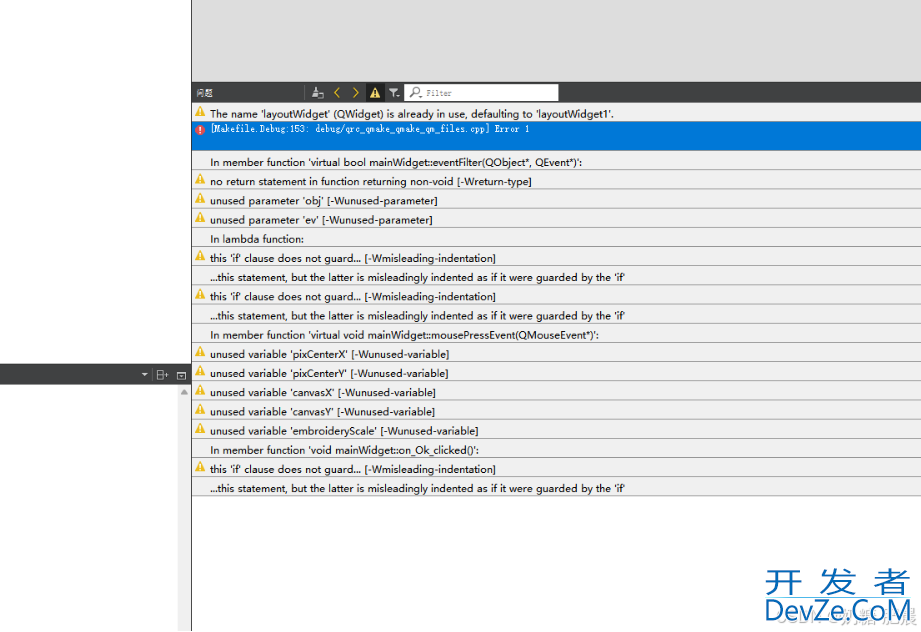Image resolution: width=921 pixels, height=632 pixels.
Task: Select the Makefile.Debug Error 1 issue
Action: 370,130
